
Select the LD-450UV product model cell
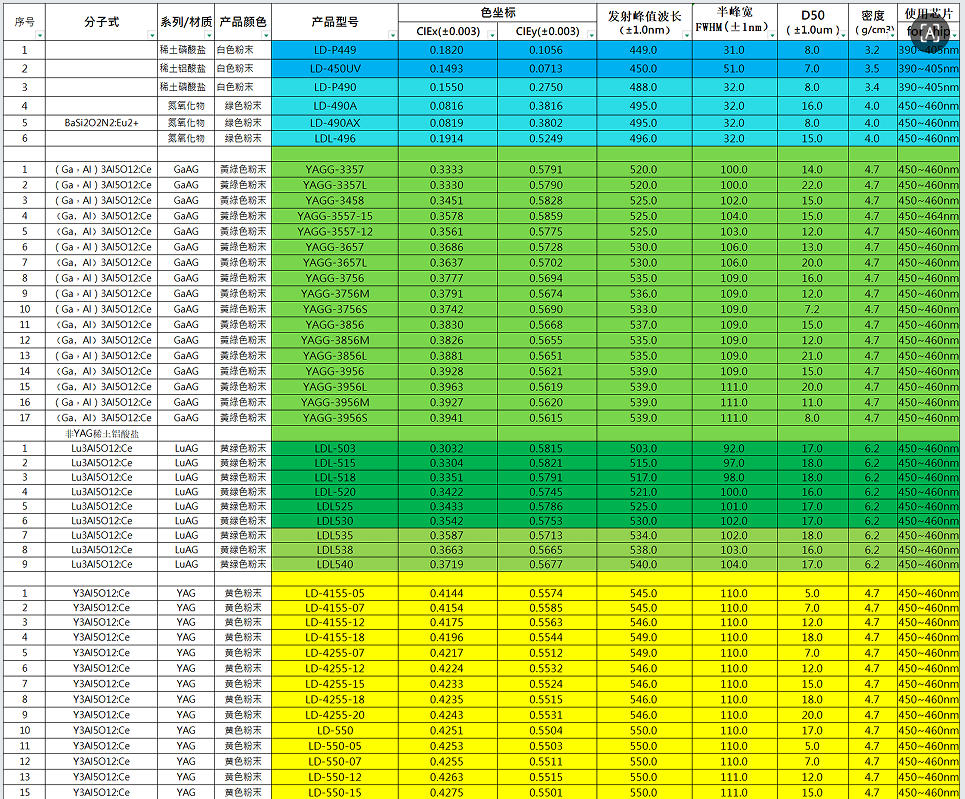point(334,68)
